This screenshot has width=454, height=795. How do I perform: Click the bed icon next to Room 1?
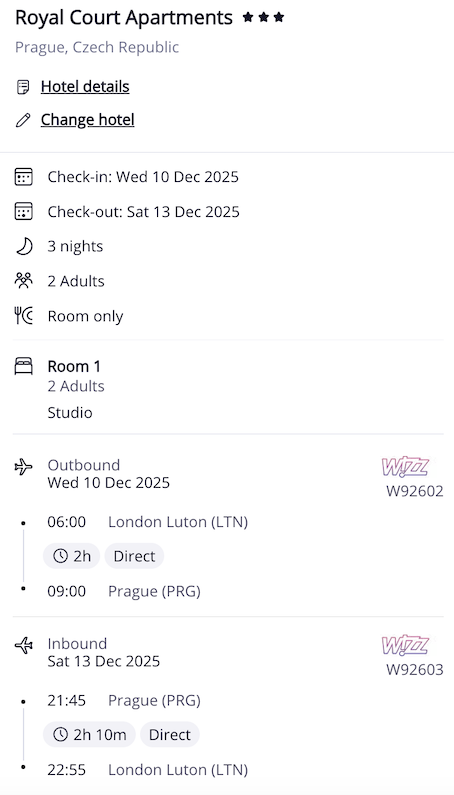click(23, 366)
